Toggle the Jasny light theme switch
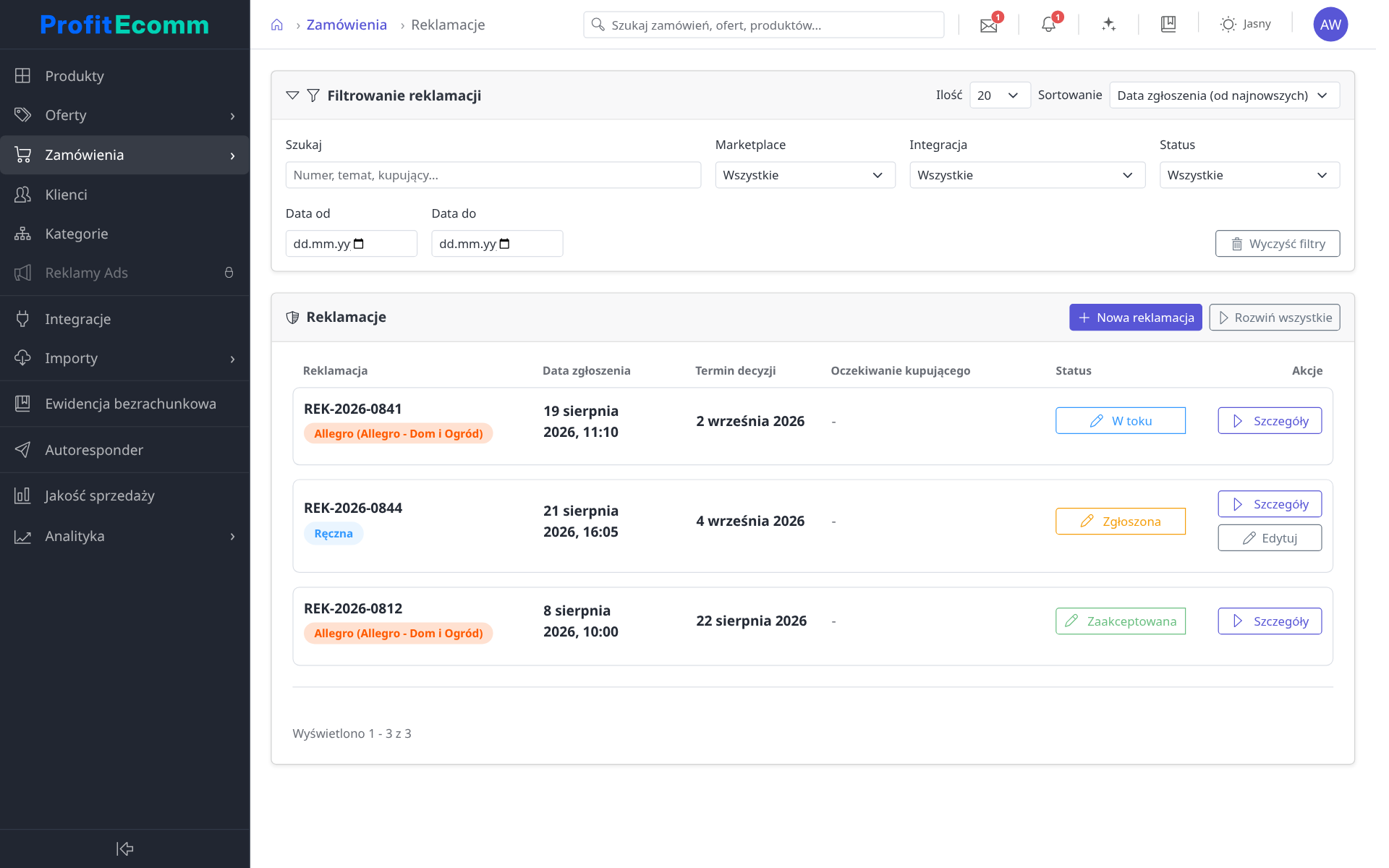This screenshot has width=1389, height=868. 1245,25
